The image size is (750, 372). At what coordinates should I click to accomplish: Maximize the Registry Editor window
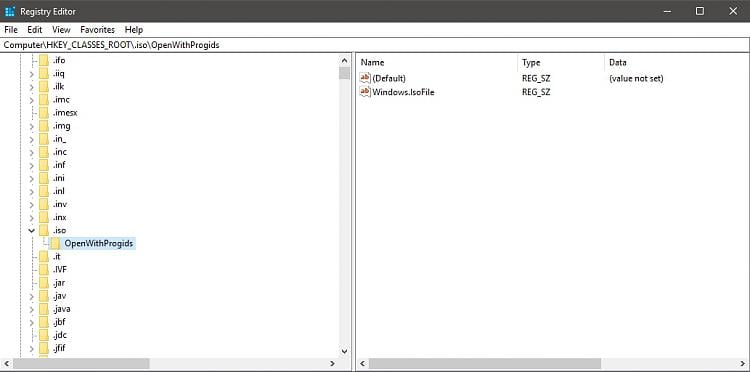700,11
